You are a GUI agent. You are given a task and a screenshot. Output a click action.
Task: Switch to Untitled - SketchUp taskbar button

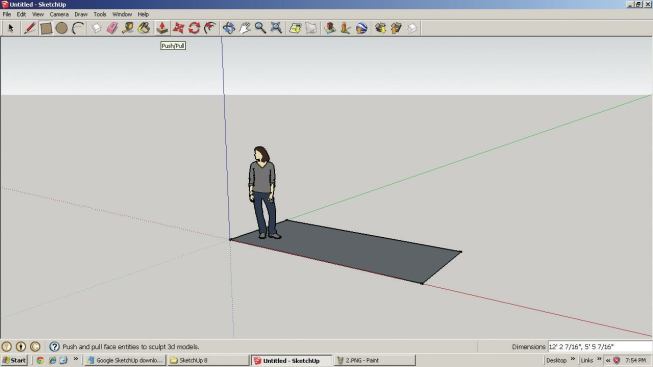click(x=292, y=360)
